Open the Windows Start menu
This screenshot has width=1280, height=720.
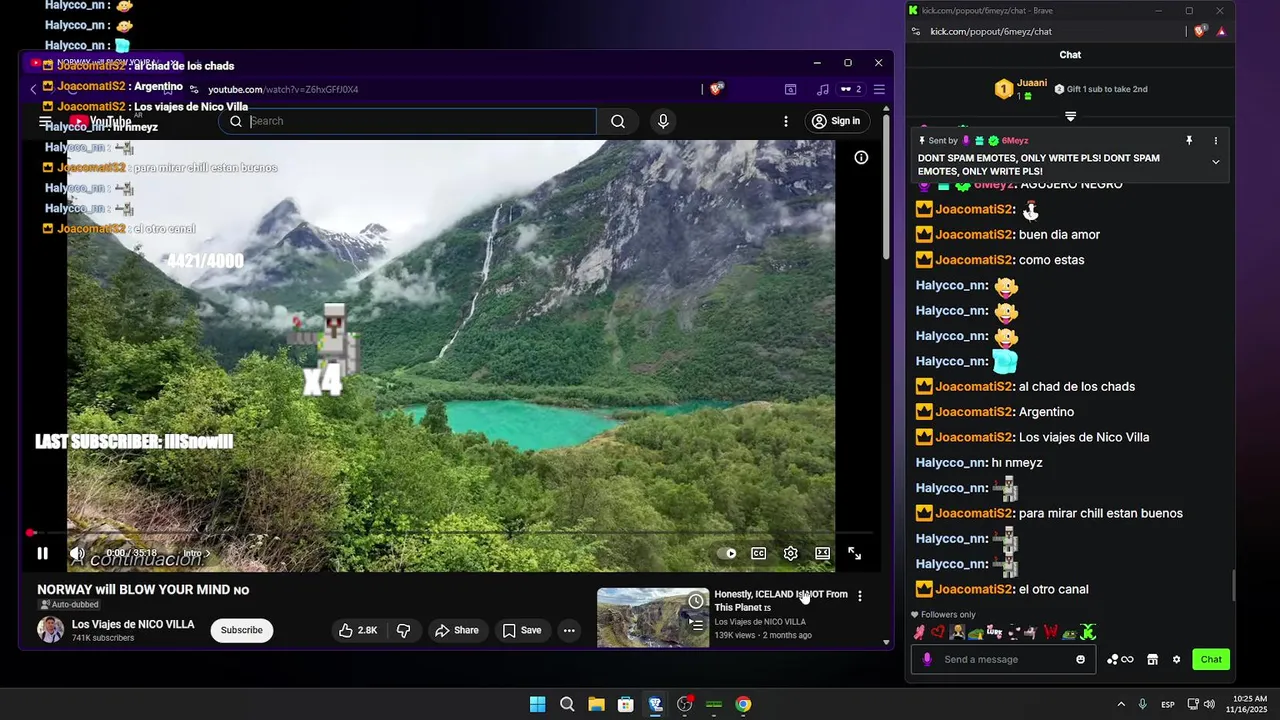click(x=537, y=704)
